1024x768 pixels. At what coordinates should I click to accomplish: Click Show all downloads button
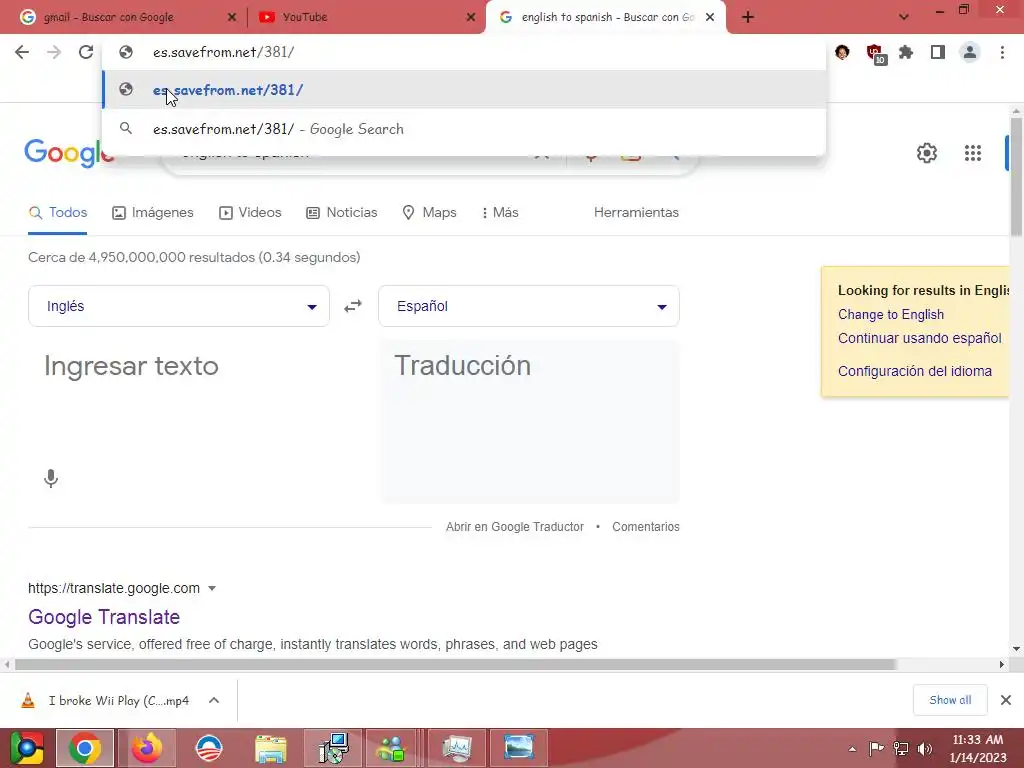pos(950,700)
